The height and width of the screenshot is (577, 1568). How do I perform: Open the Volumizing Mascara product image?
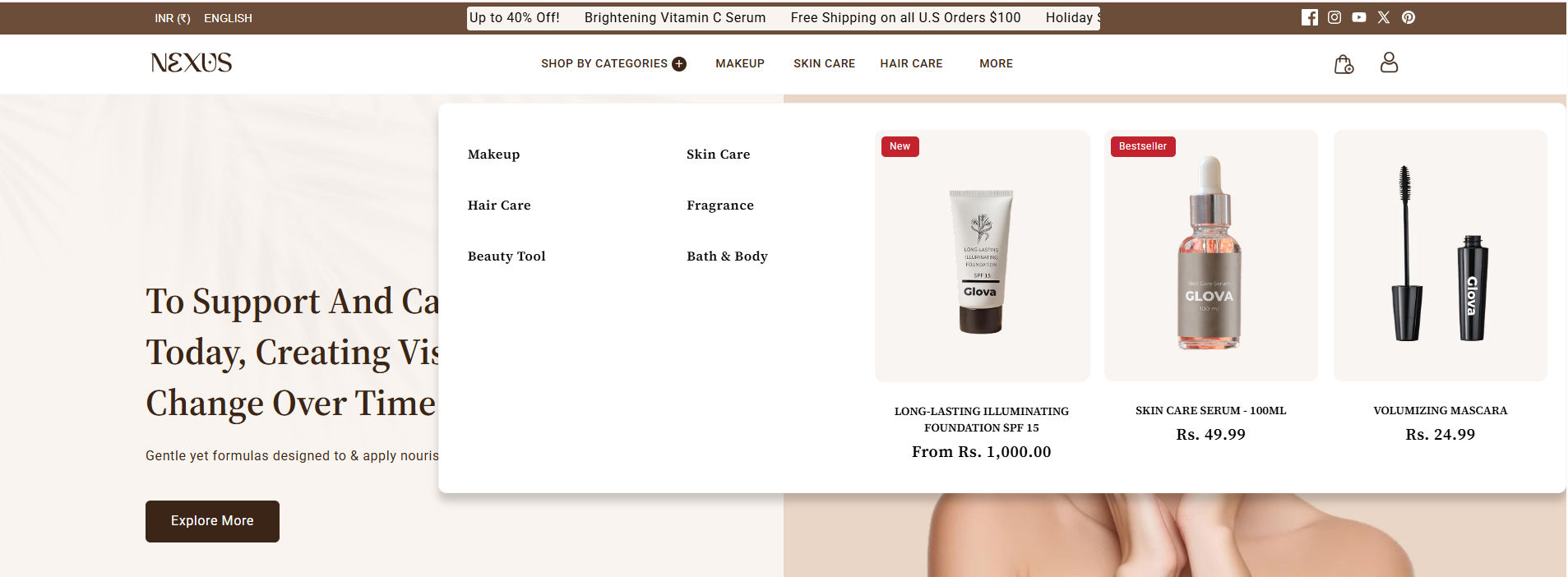1440,256
